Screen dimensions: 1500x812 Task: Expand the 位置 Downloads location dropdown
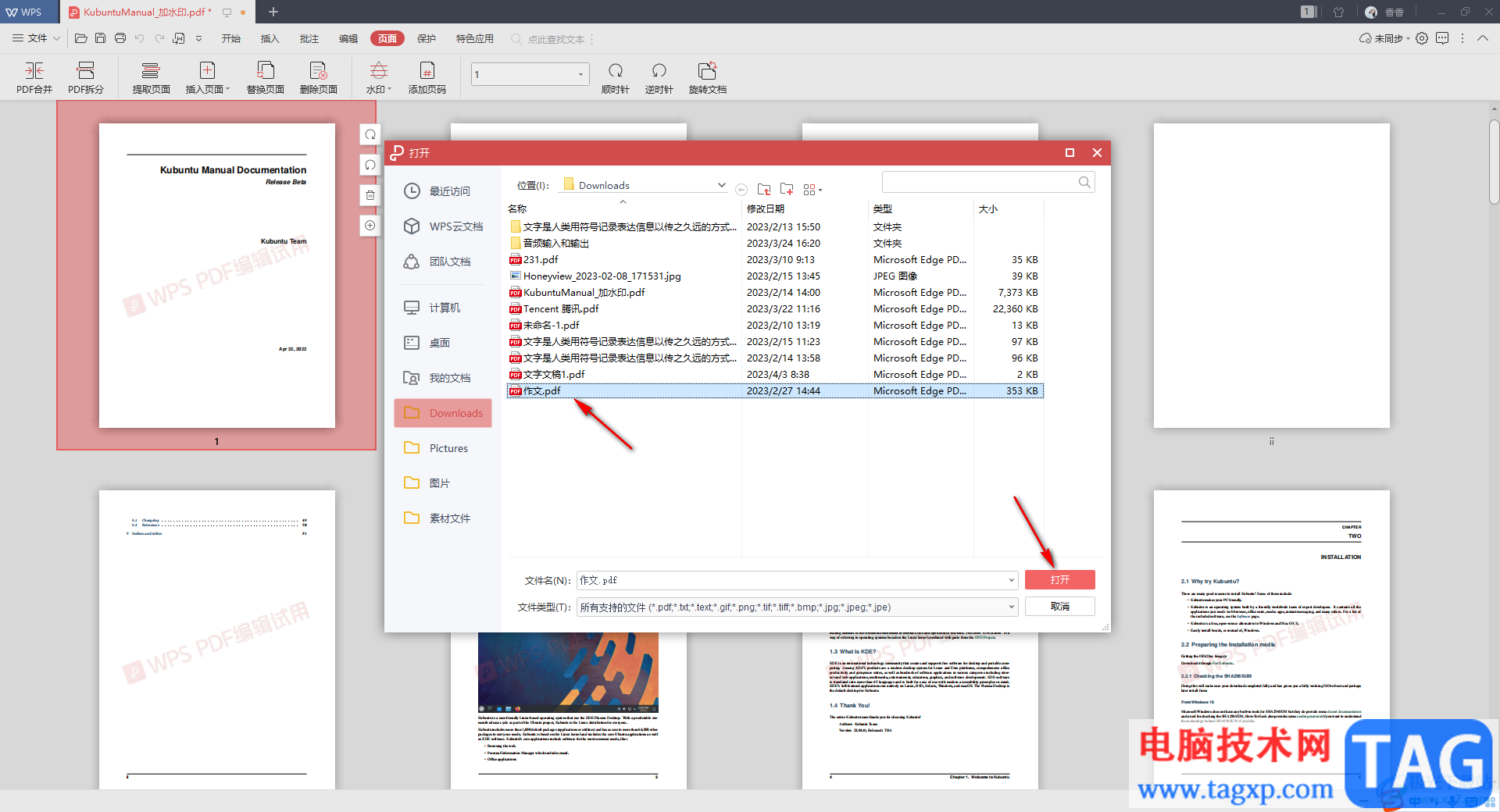721,185
